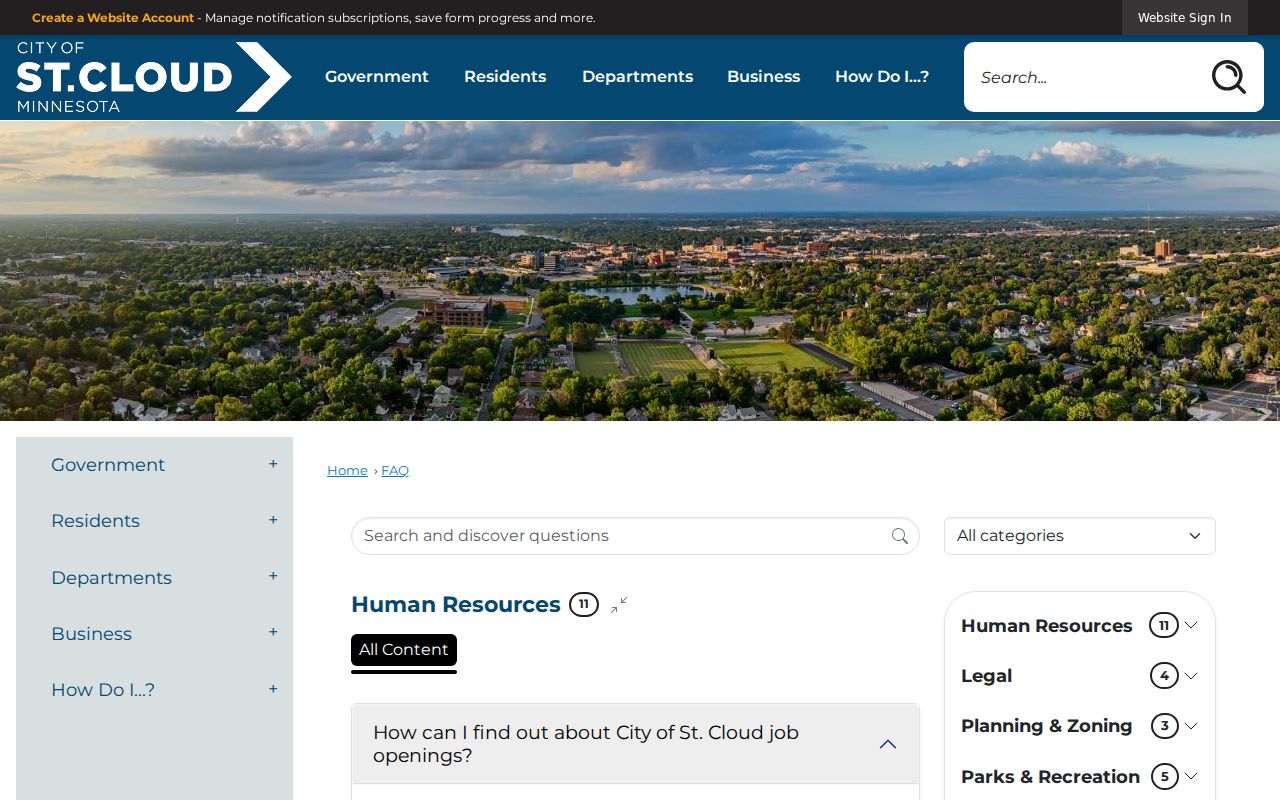This screenshot has width=1280, height=800.
Task: Click the City of St. Cloud logo
Action: (x=154, y=77)
